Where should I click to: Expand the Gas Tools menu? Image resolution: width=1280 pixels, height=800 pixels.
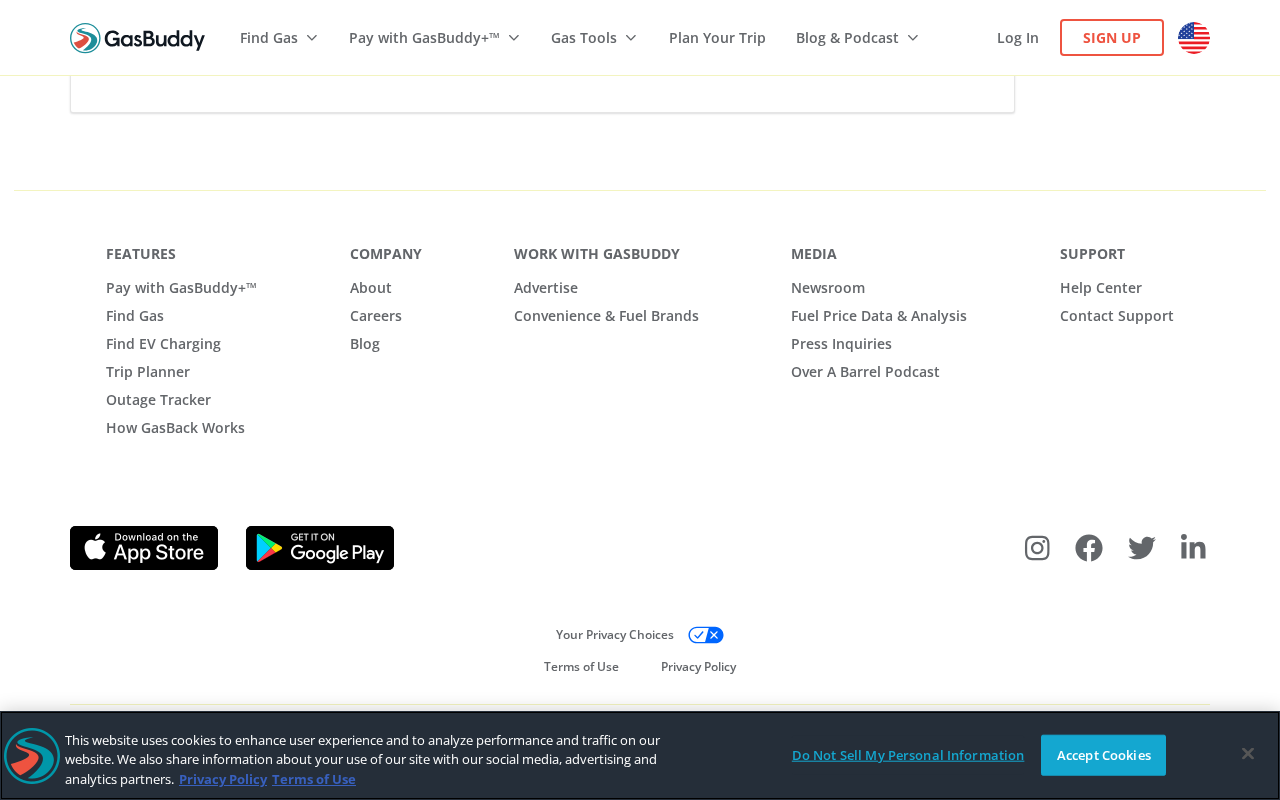click(594, 38)
